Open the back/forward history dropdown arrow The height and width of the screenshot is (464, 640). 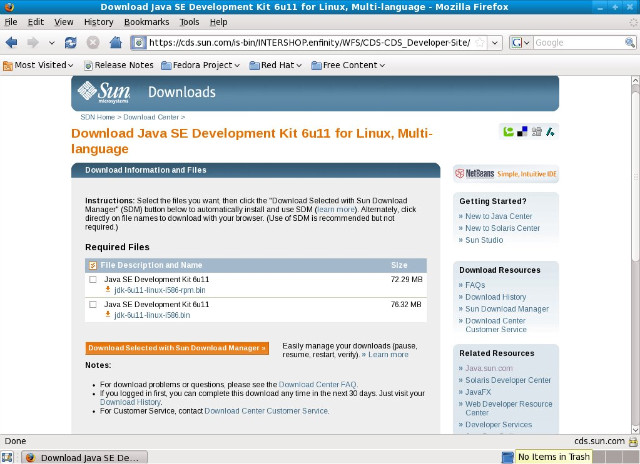tap(51, 43)
